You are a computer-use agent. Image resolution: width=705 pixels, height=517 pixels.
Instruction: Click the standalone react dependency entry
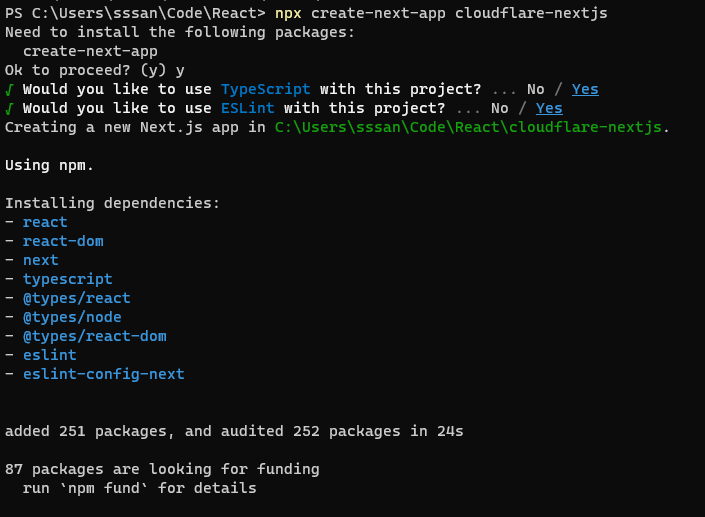(45, 222)
